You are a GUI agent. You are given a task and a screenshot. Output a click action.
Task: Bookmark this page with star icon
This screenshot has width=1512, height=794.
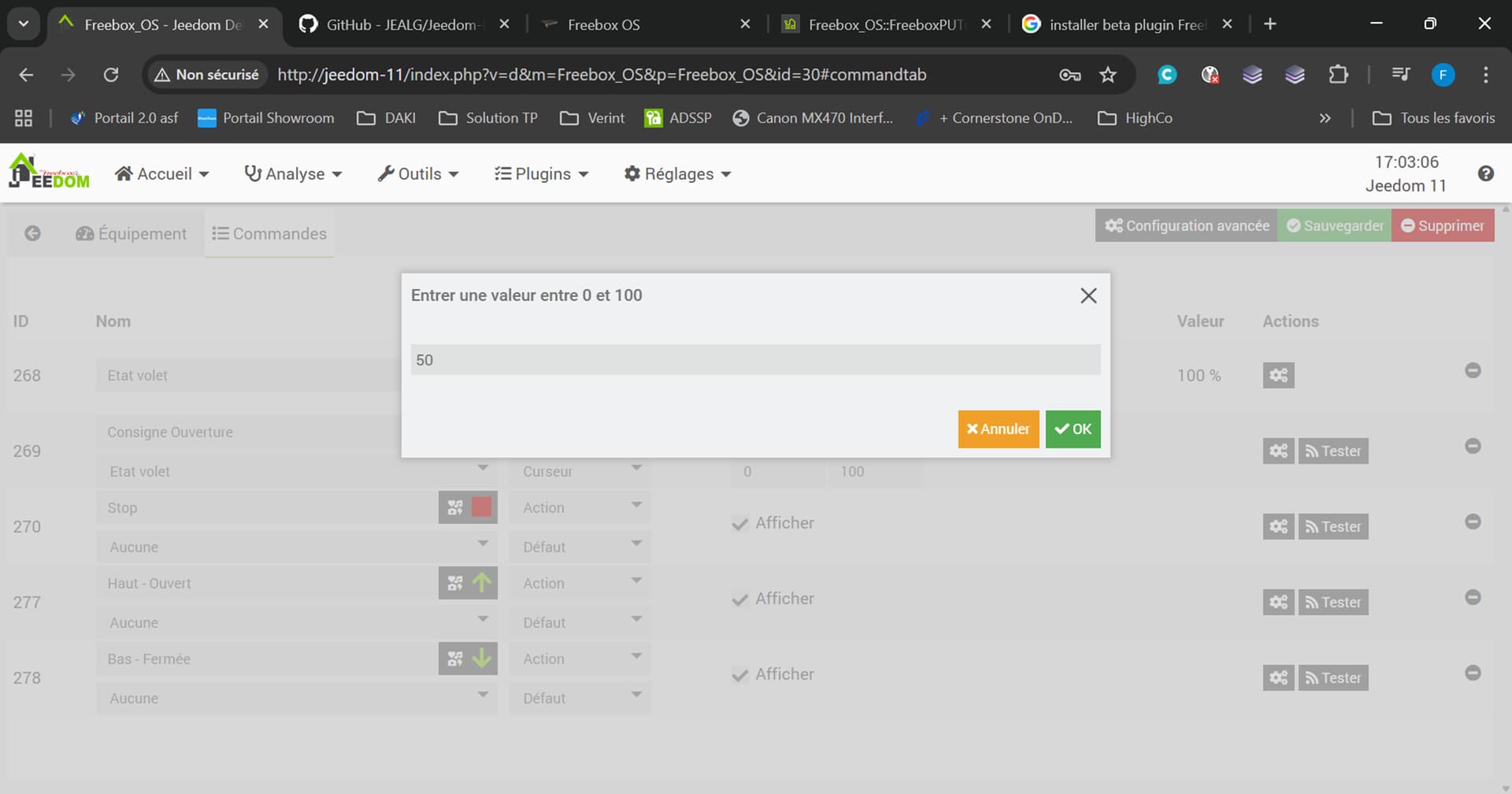click(1108, 75)
